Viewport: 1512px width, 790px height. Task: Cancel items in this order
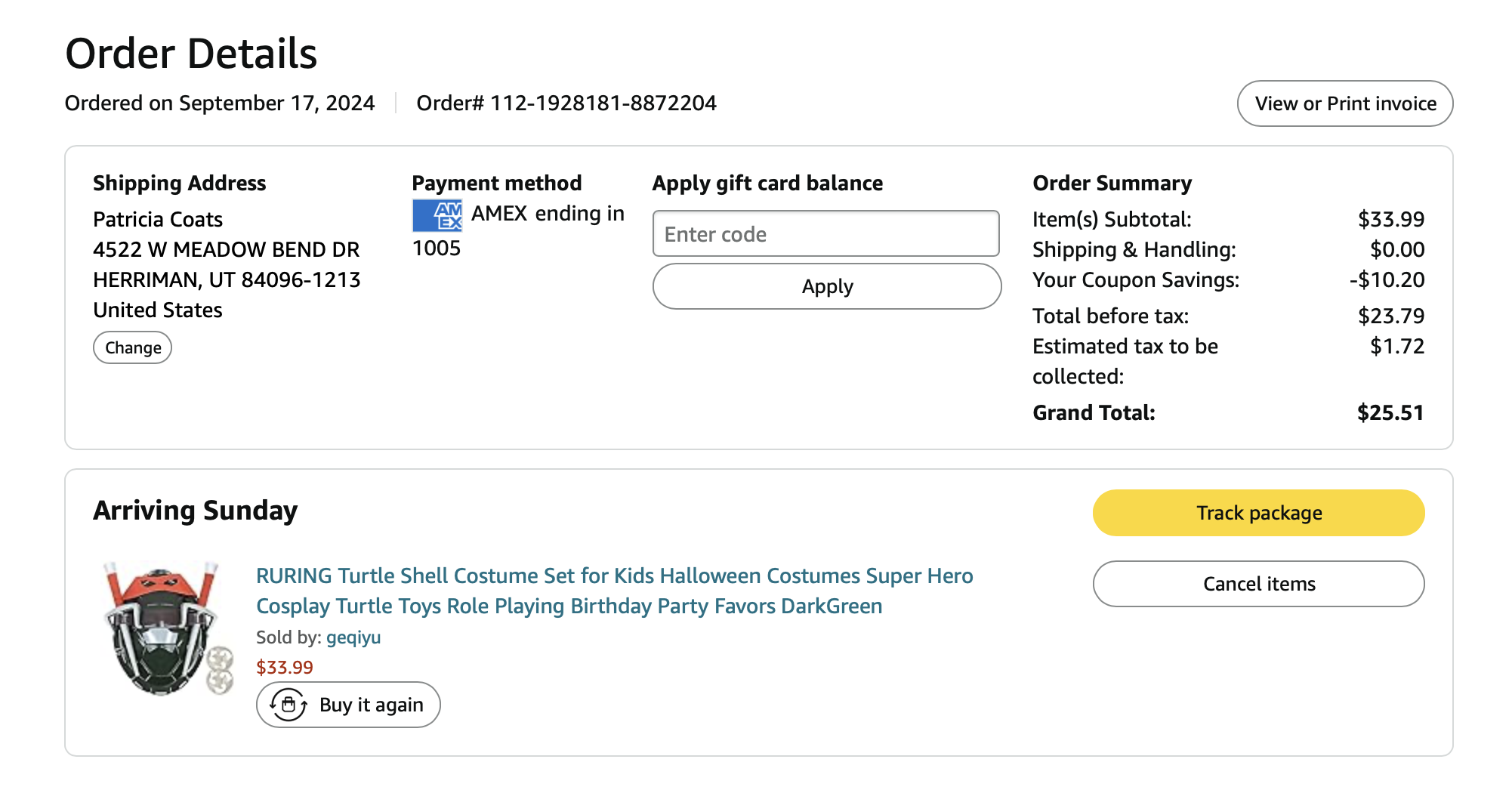click(1258, 584)
